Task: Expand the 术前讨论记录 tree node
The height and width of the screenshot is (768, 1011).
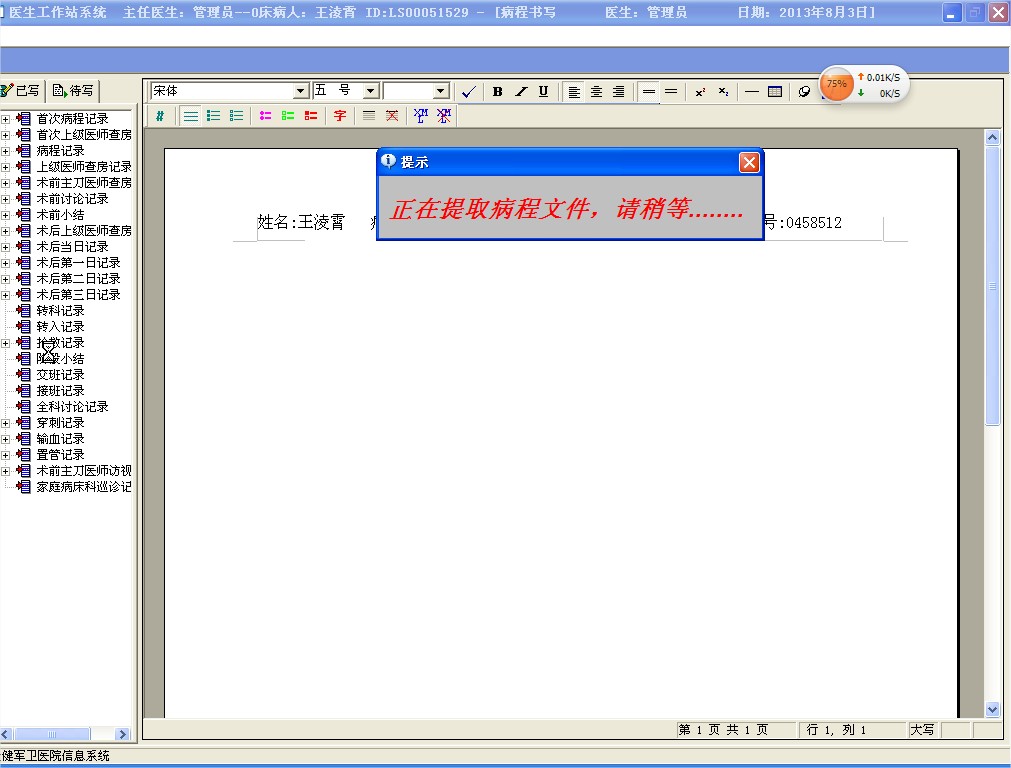Action: click(5, 199)
